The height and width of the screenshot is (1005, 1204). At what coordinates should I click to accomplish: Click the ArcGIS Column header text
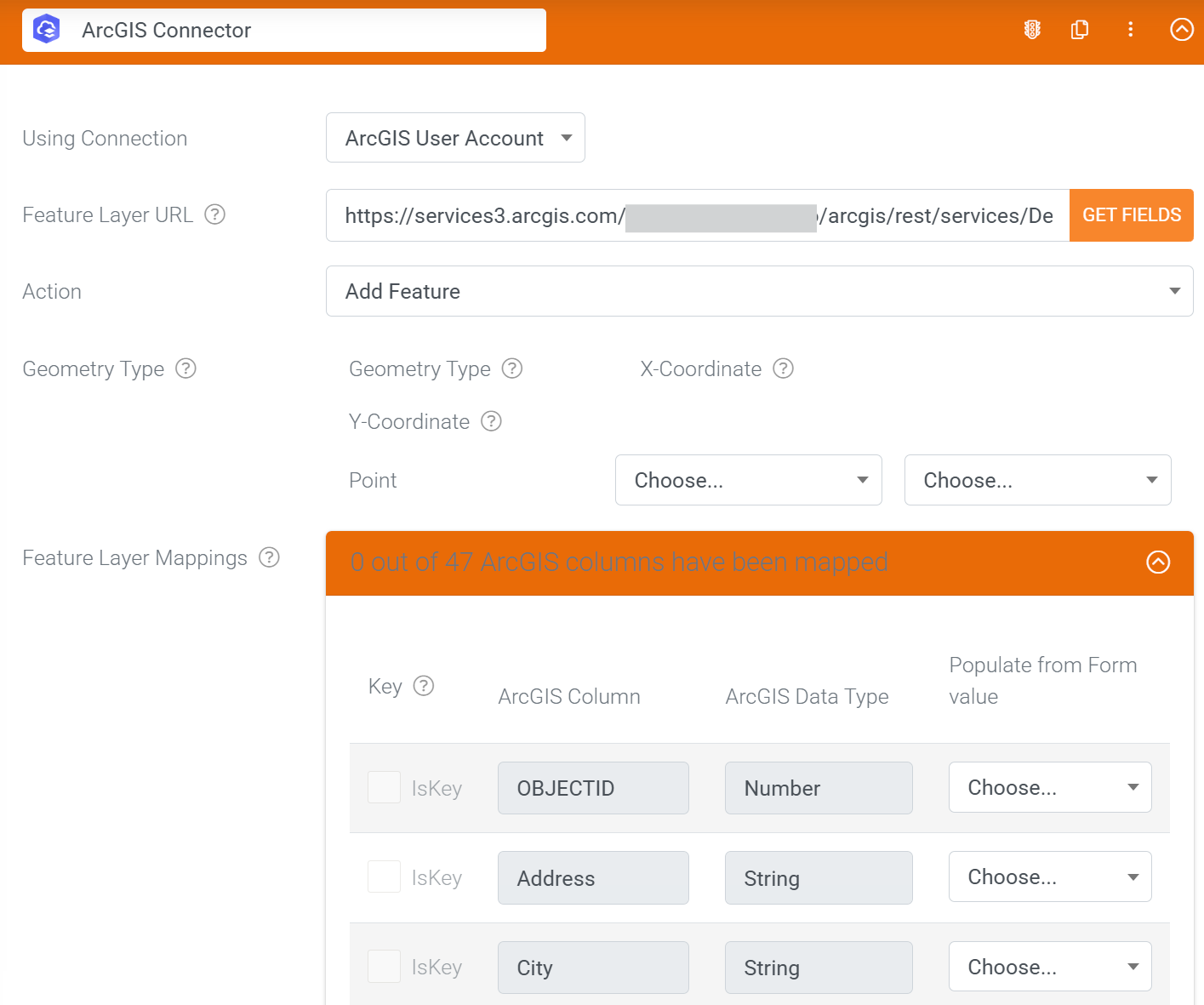coord(569,696)
